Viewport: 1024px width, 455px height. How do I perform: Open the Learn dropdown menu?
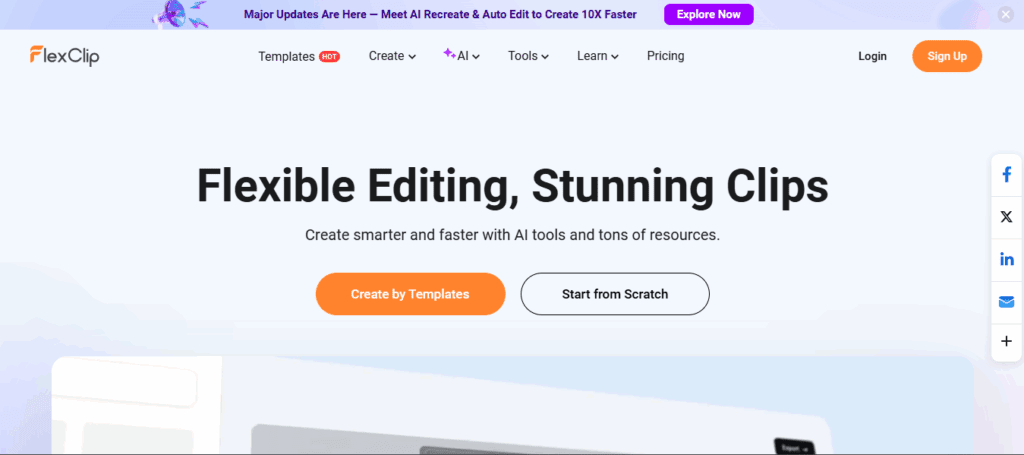[x=597, y=56]
